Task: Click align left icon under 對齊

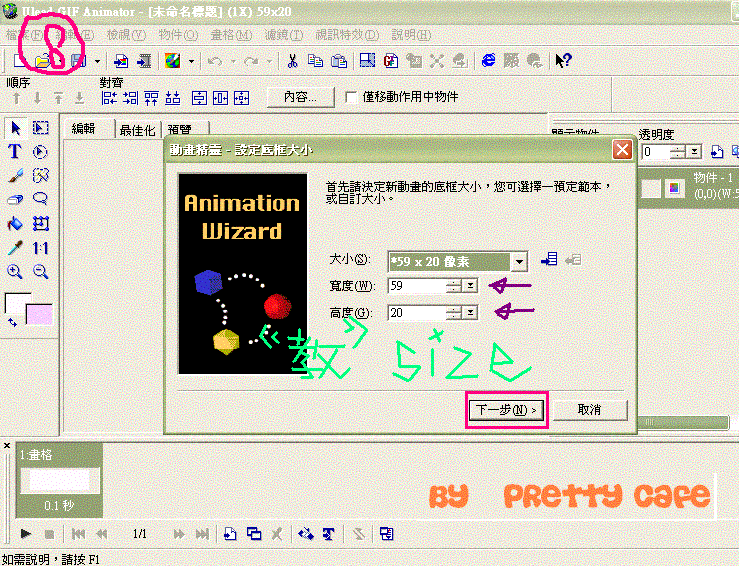Action: point(109,98)
